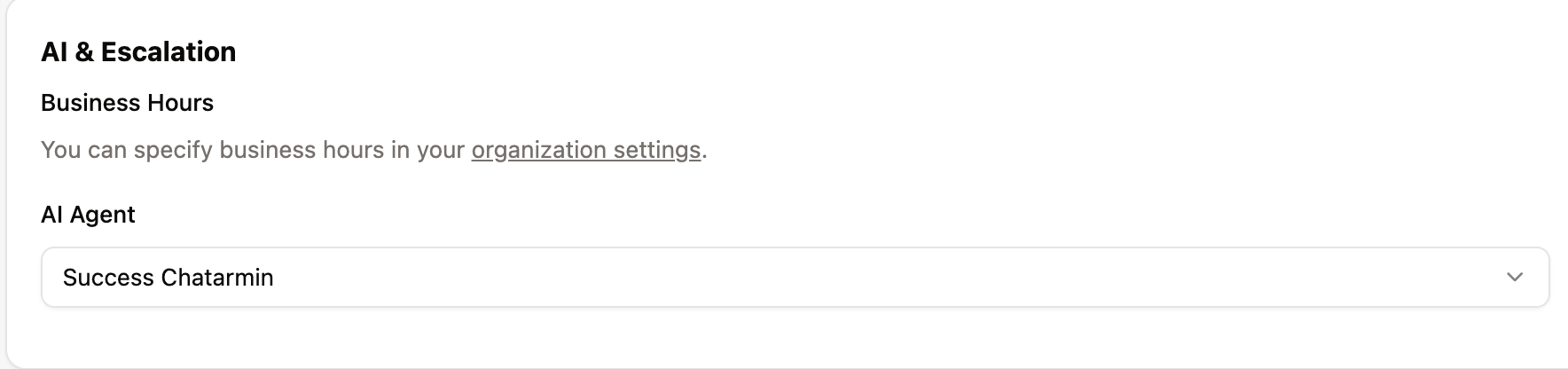Expand the AI Agent combo box

pyautogui.click(x=795, y=278)
